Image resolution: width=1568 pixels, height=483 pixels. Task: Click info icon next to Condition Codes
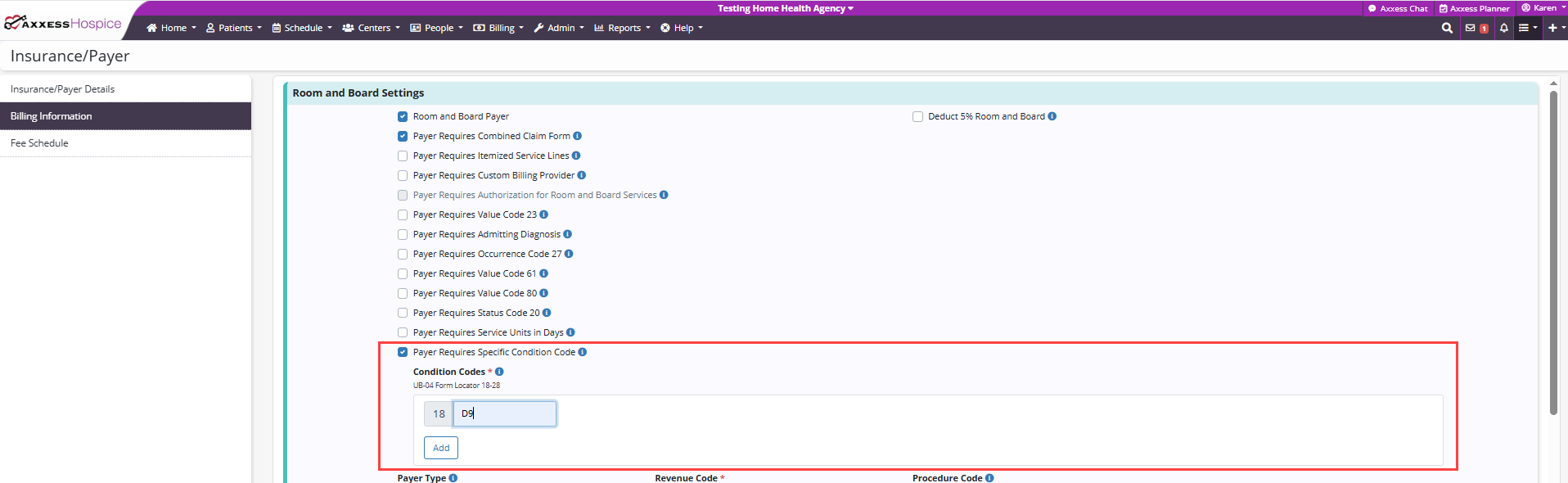pos(499,372)
